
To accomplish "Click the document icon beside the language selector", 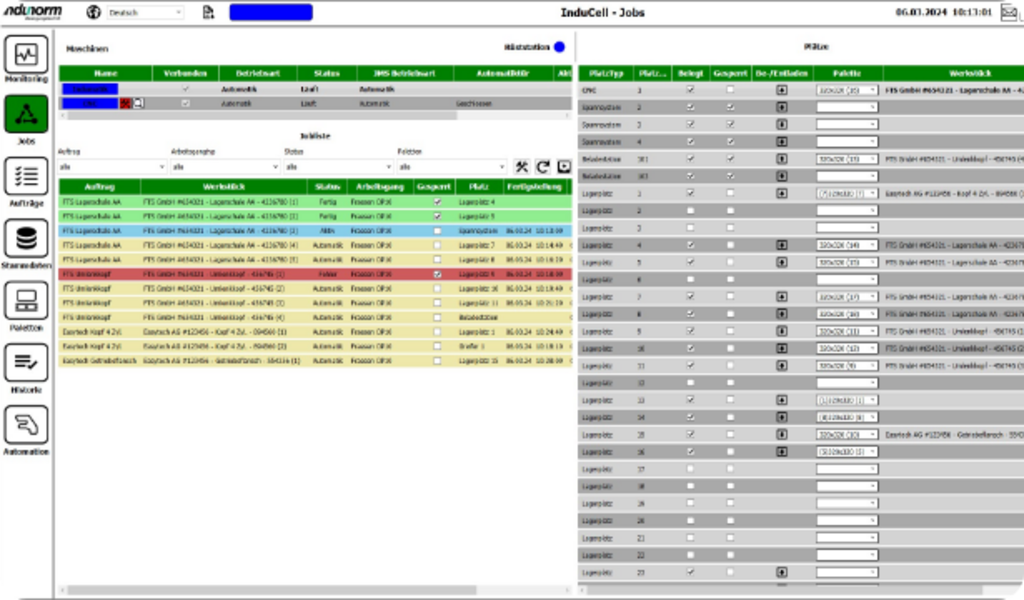I will pos(208,12).
